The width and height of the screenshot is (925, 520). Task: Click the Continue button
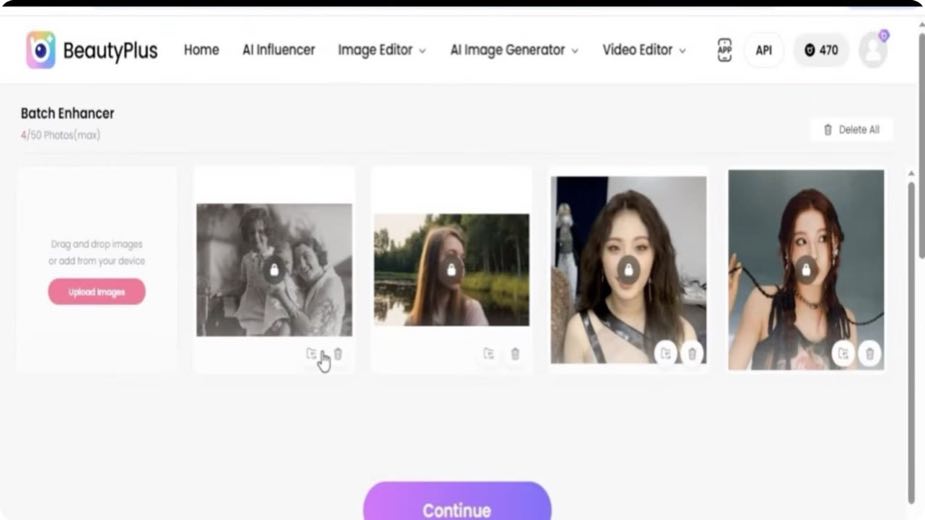[457, 502]
